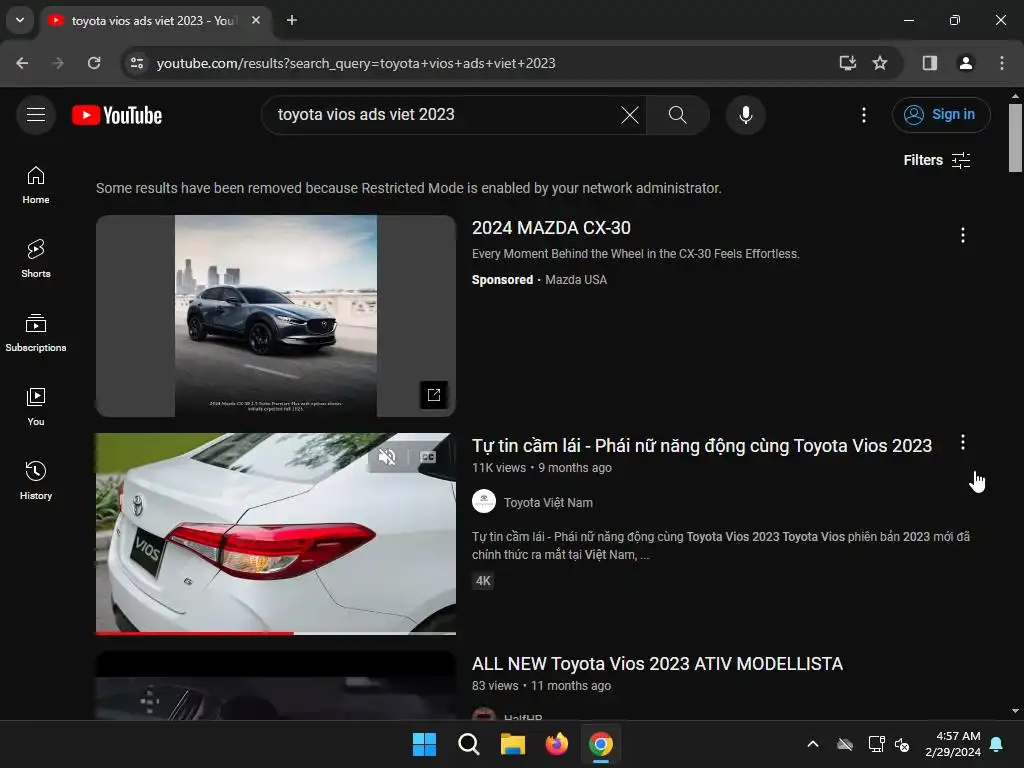Open the clock and date panel

tap(953, 744)
